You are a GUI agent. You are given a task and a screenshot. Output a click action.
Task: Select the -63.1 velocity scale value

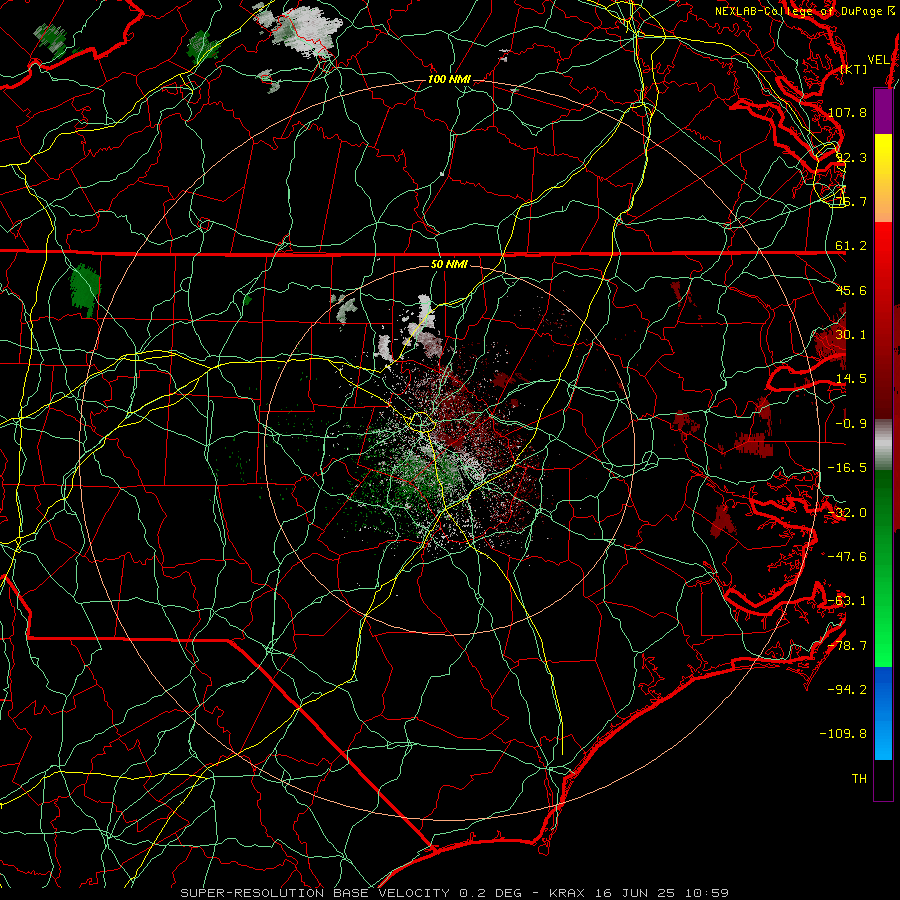tap(847, 601)
